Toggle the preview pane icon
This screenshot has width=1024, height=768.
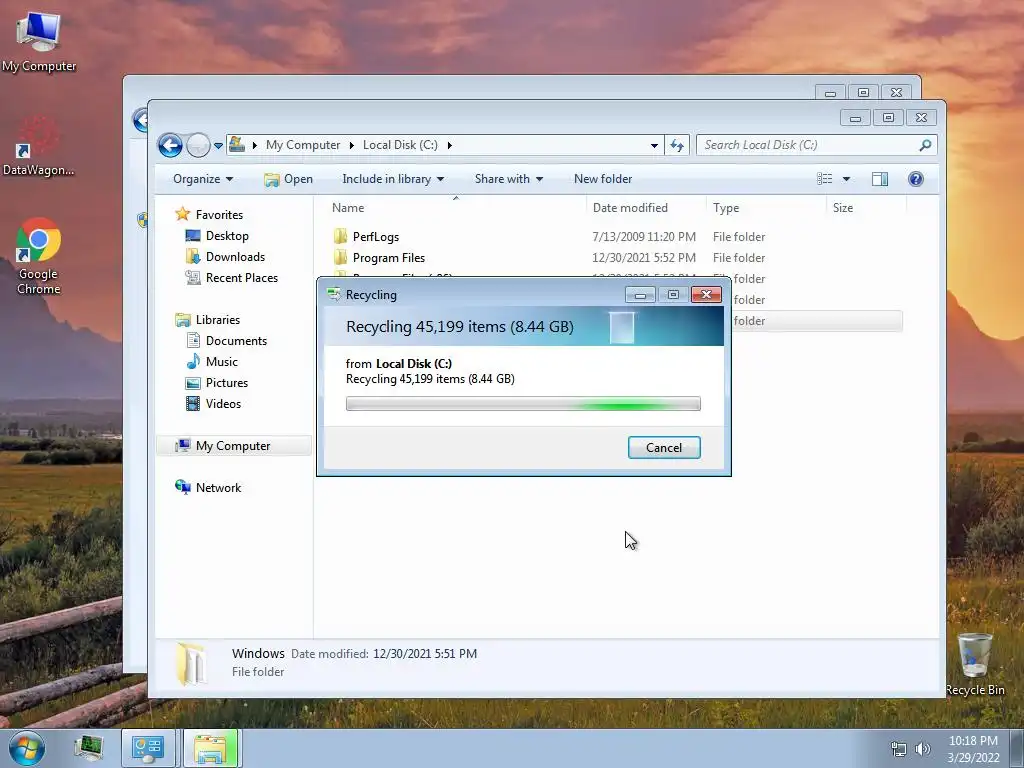pyautogui.click(x=880, y=179)
